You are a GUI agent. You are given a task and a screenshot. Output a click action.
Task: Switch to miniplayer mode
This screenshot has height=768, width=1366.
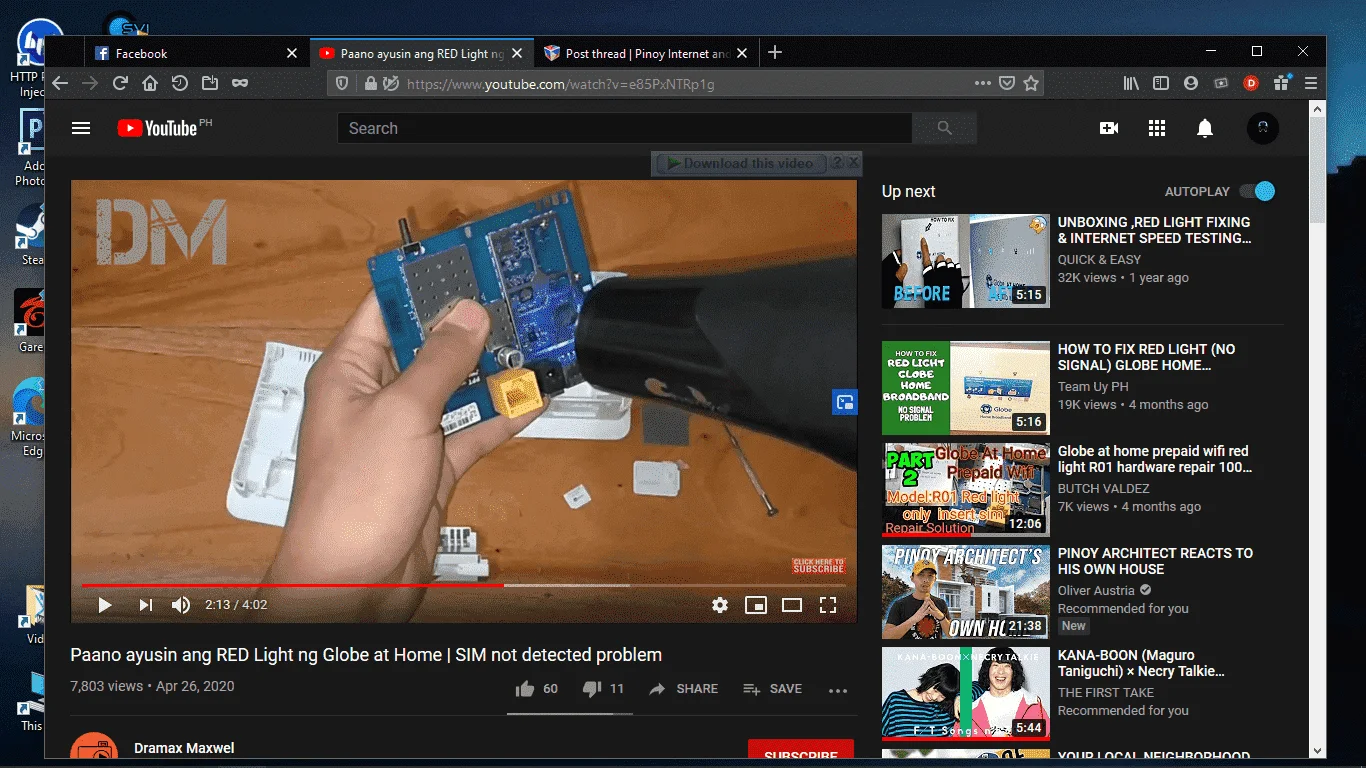pyautogui.click(x=756, y=605)
